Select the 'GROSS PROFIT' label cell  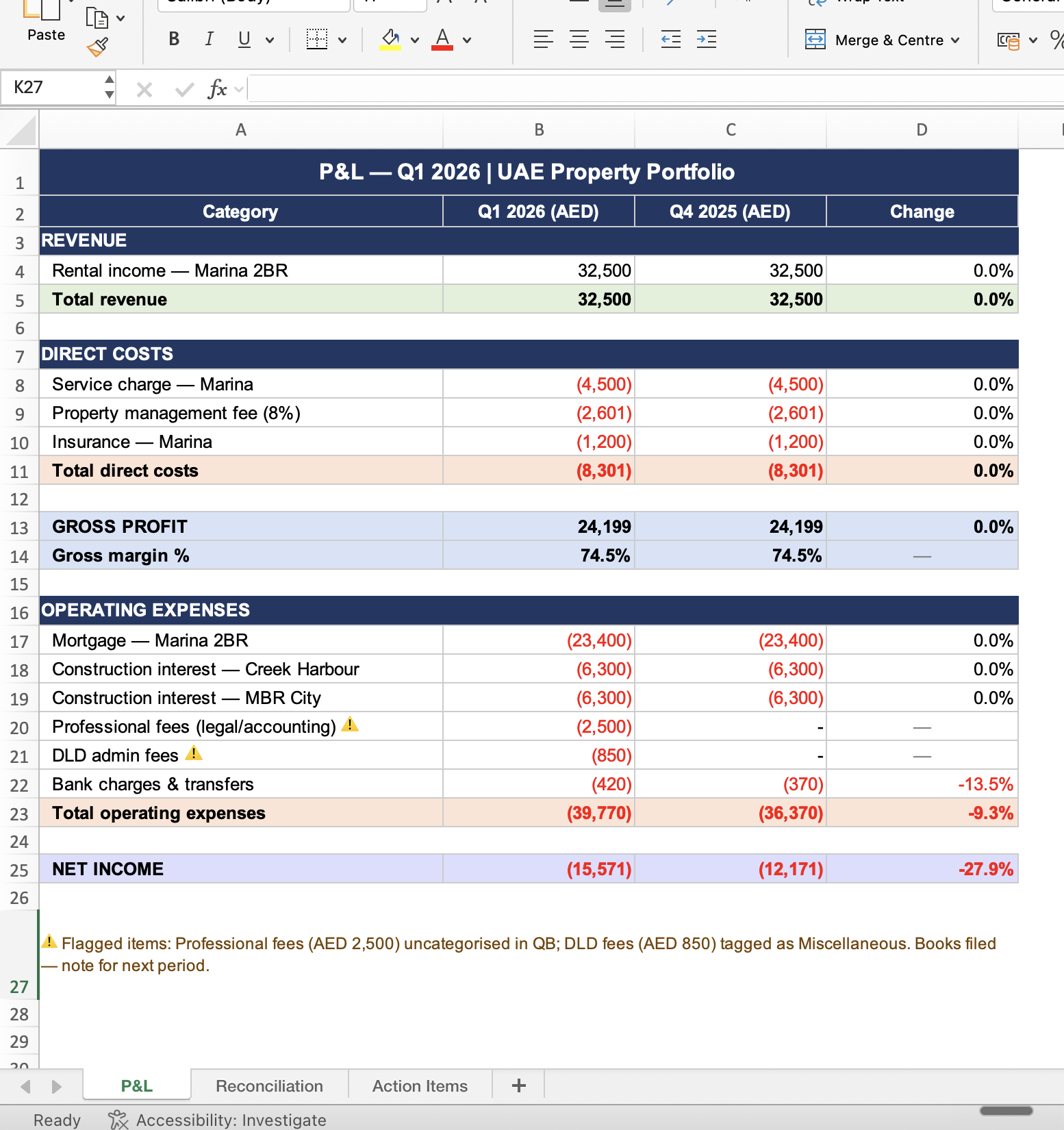click(241, 527)
